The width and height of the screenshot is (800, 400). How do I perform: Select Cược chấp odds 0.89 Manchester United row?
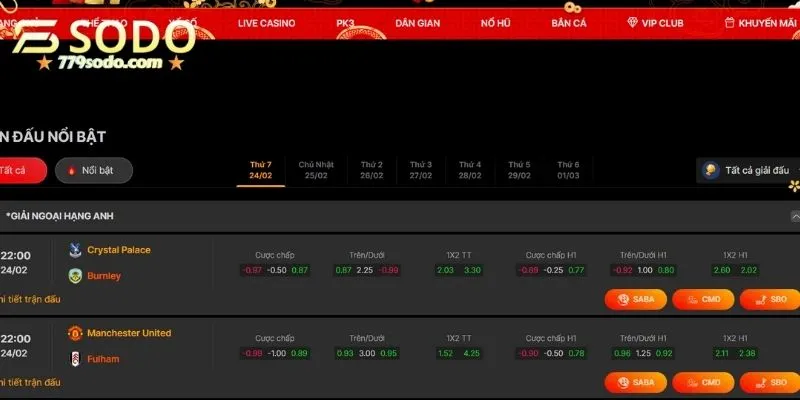coord(299,354)
